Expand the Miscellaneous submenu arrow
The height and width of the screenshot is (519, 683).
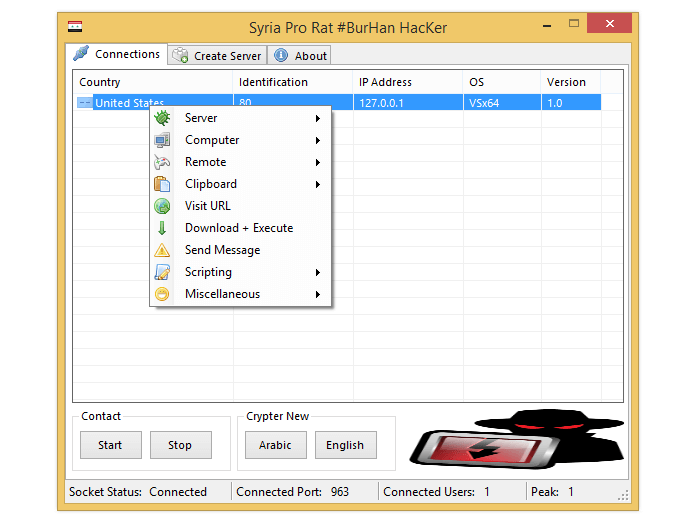coord(318,294)
